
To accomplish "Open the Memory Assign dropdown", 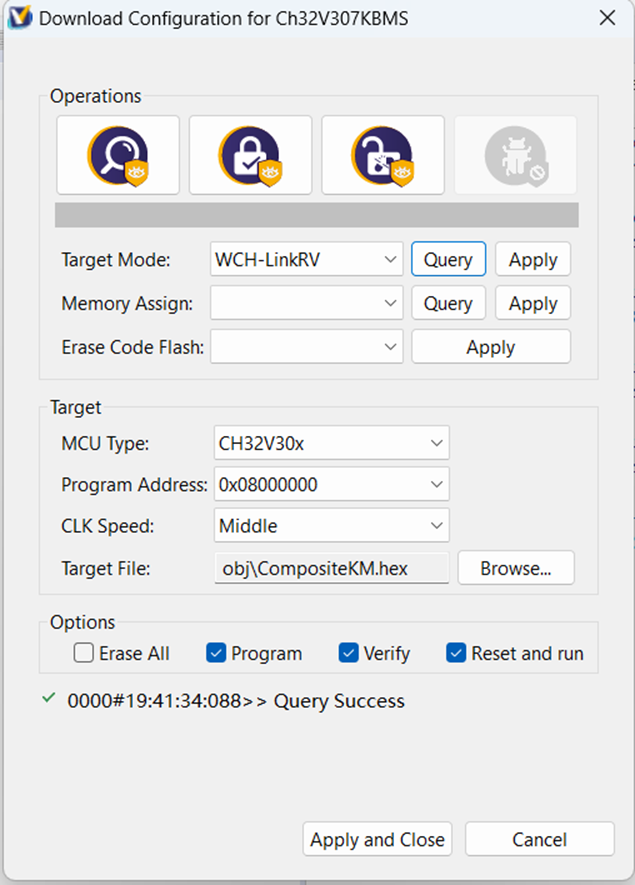I will click(306, 303).
